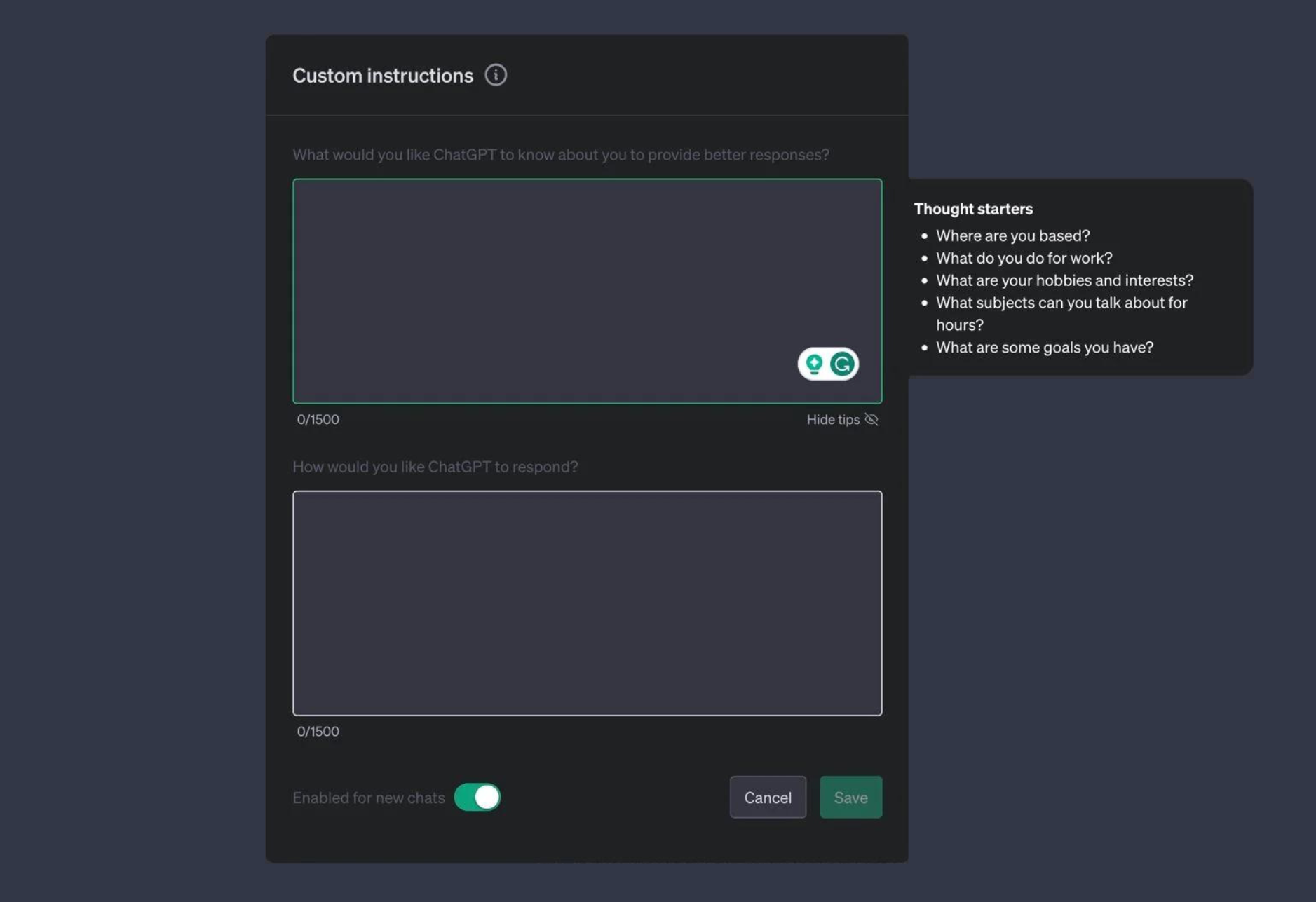The height and width of the screenshot is (902, 1316).
Task: Click 'What do you do for work?' tip
Action: tap(1024, 258)
